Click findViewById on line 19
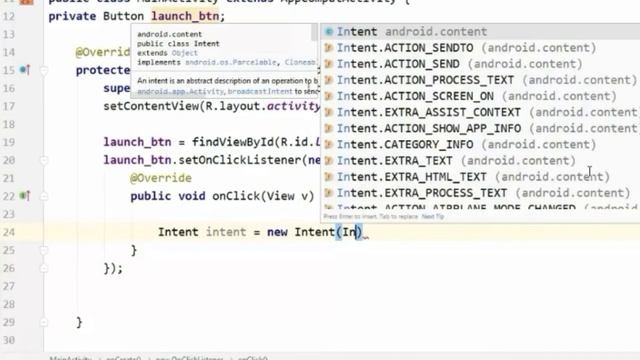The image size is (640, 360). 233,142
